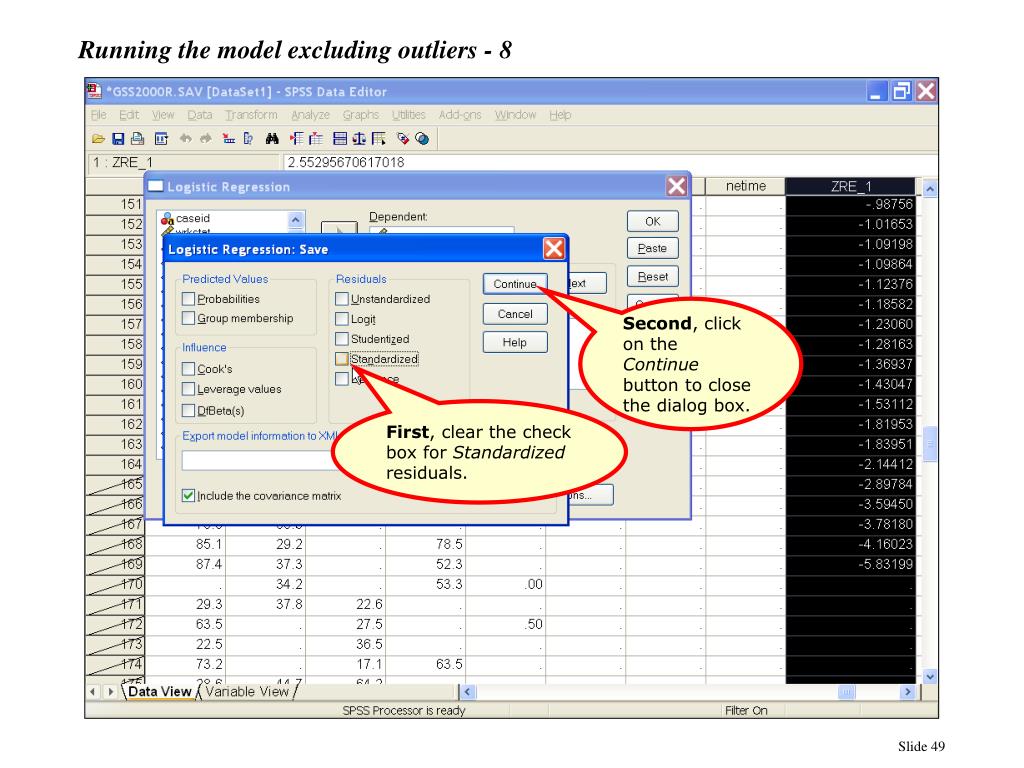Uncheck Include the covariance matrix
1024x768 pixels.
(x=188, y=496)
